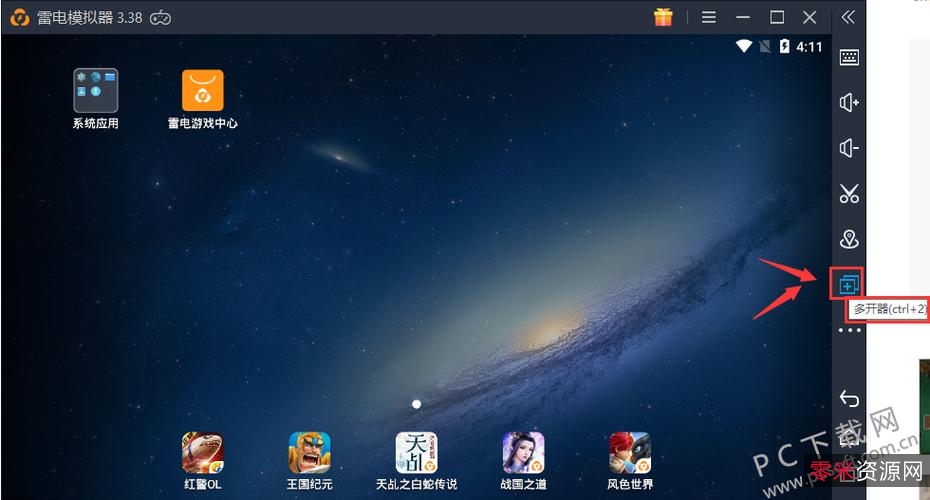Launch 天乩之白蛇传说 game
Image resolution: width=930 pixels, height=500 pixels.
(416, 453)
